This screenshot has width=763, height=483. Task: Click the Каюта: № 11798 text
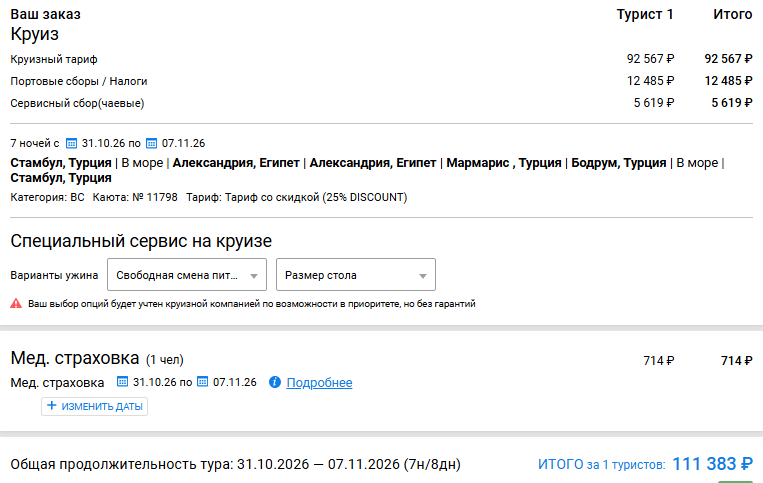point(135,197)
